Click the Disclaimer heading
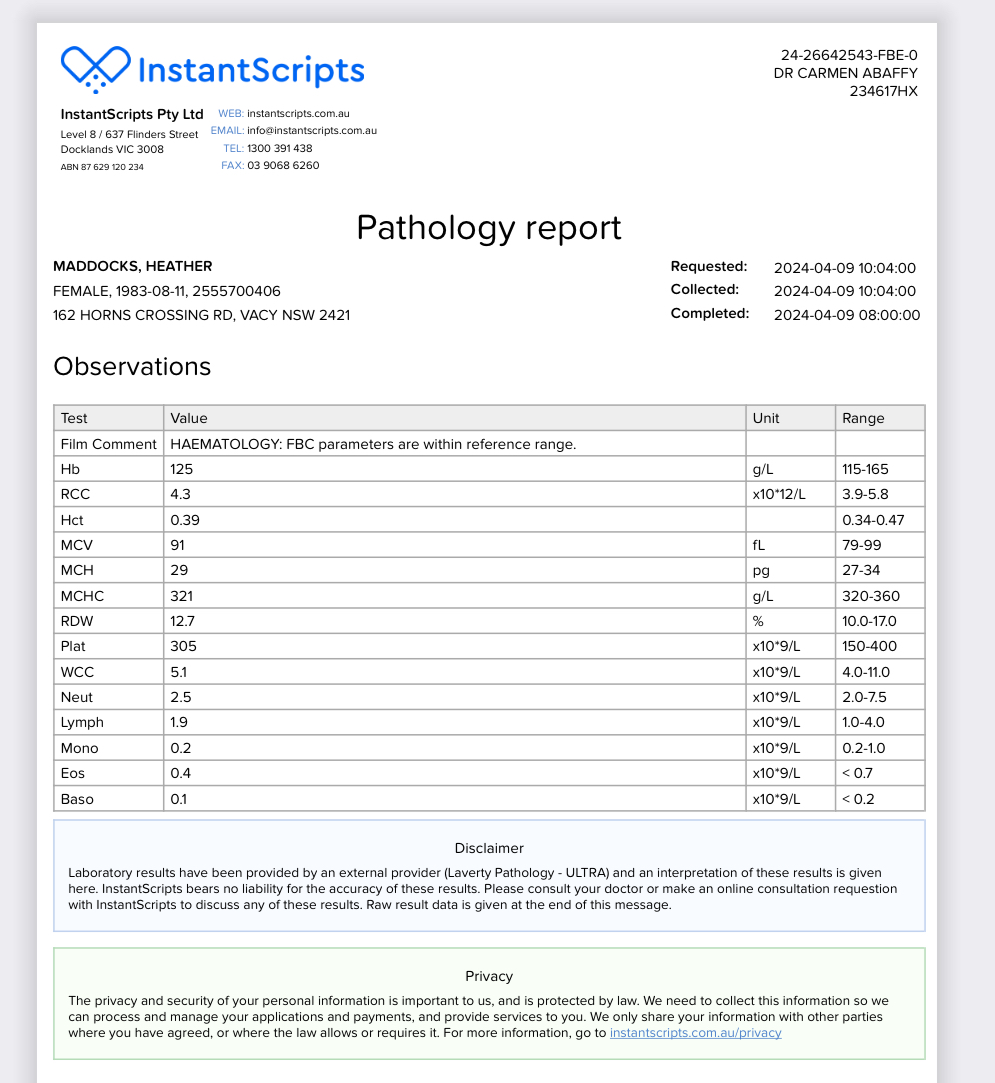The image size is (995, 1083). pyautogui.click(x=489, y=848)
